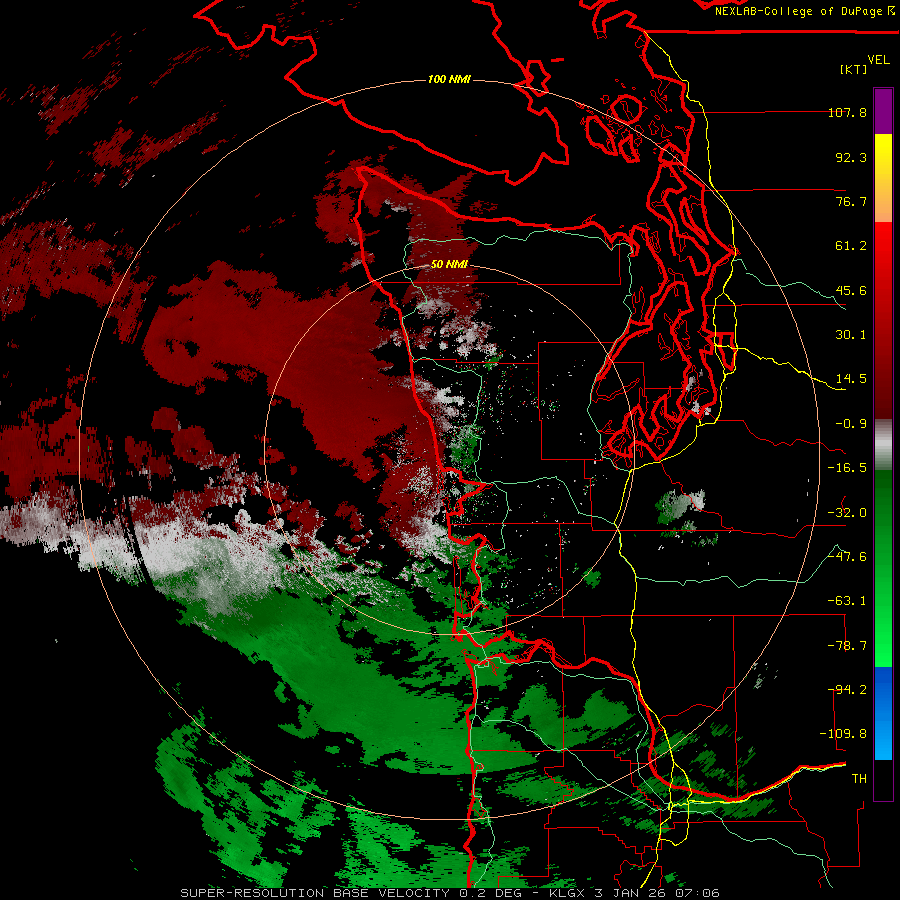900x900 pixels.
Task: Click the 76.7 velocity scale value
Action: pos(851,201)
